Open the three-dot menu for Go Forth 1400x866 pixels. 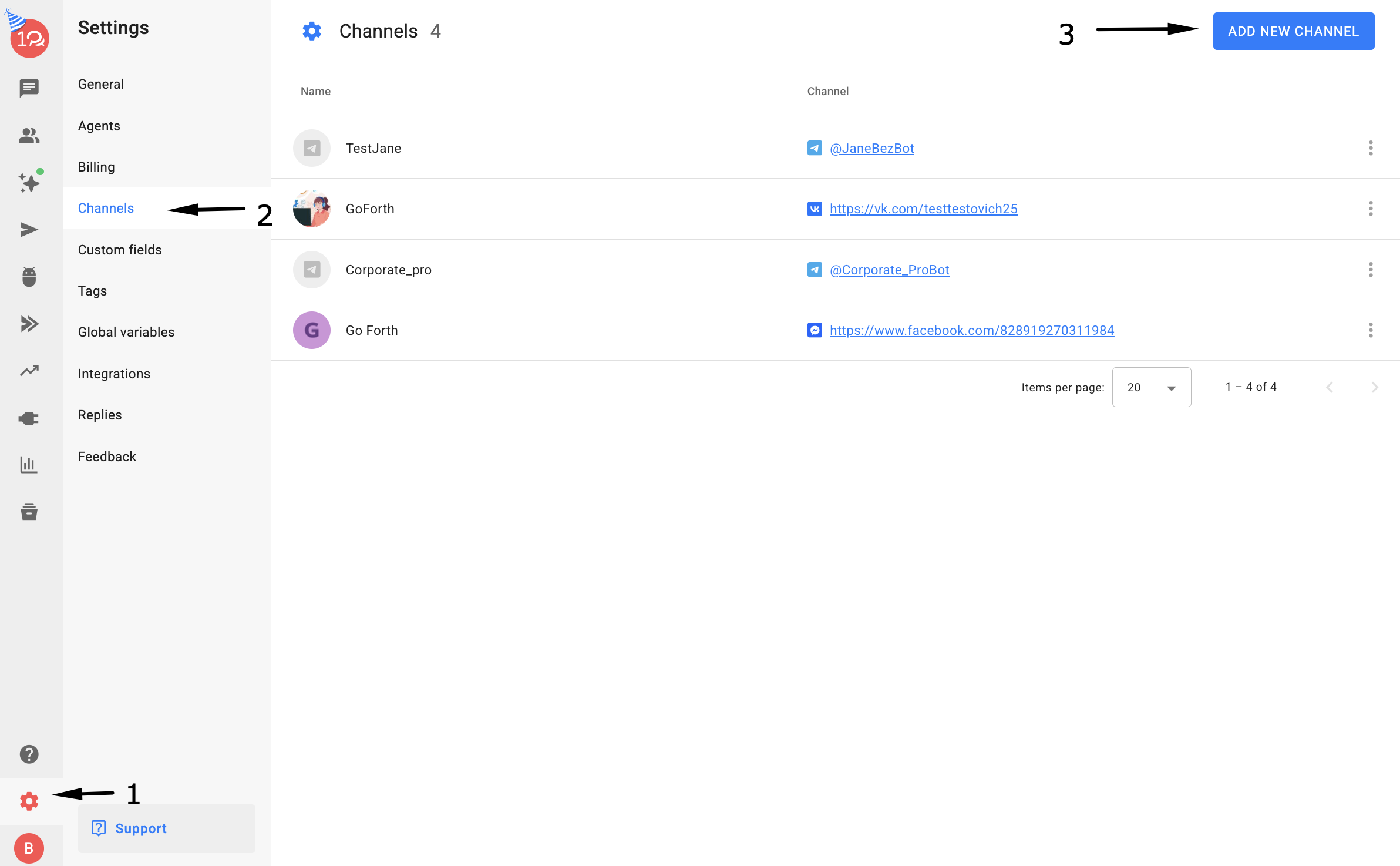[x=1371, y=330]
